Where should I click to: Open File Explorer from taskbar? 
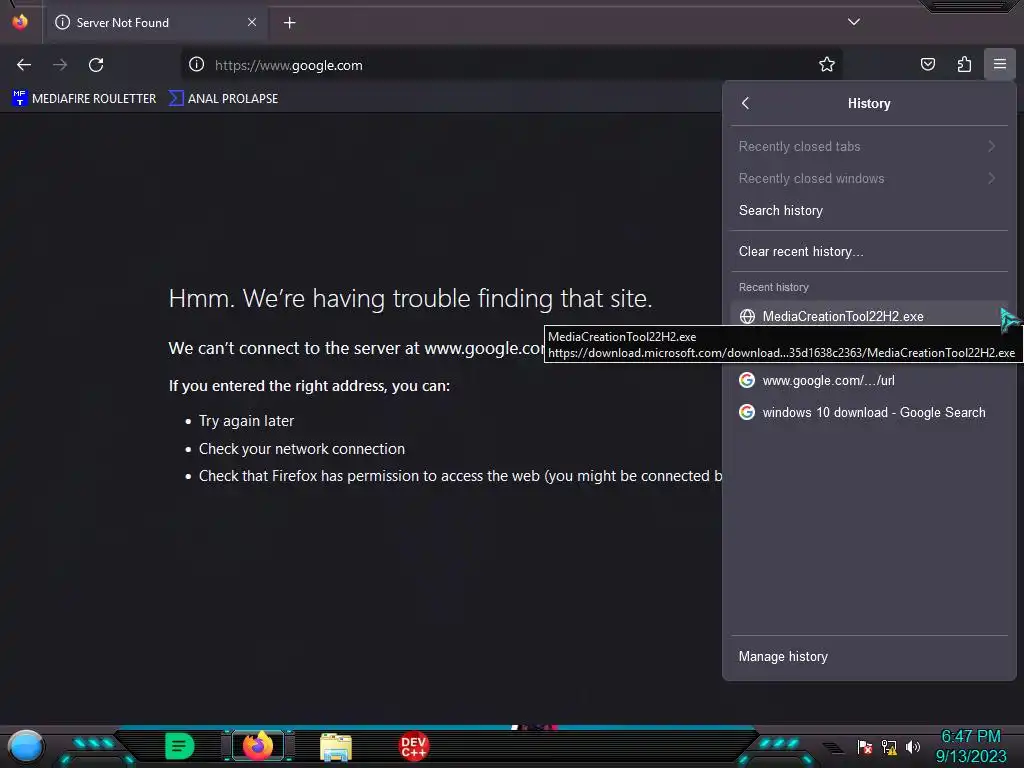click(336, 747)
